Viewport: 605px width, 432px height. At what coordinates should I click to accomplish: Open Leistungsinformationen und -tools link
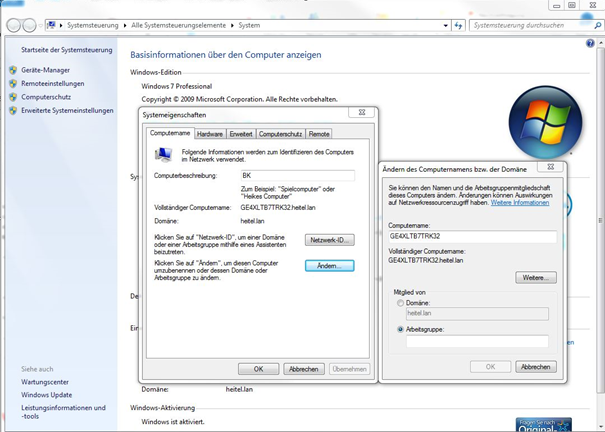click(63, 412)
